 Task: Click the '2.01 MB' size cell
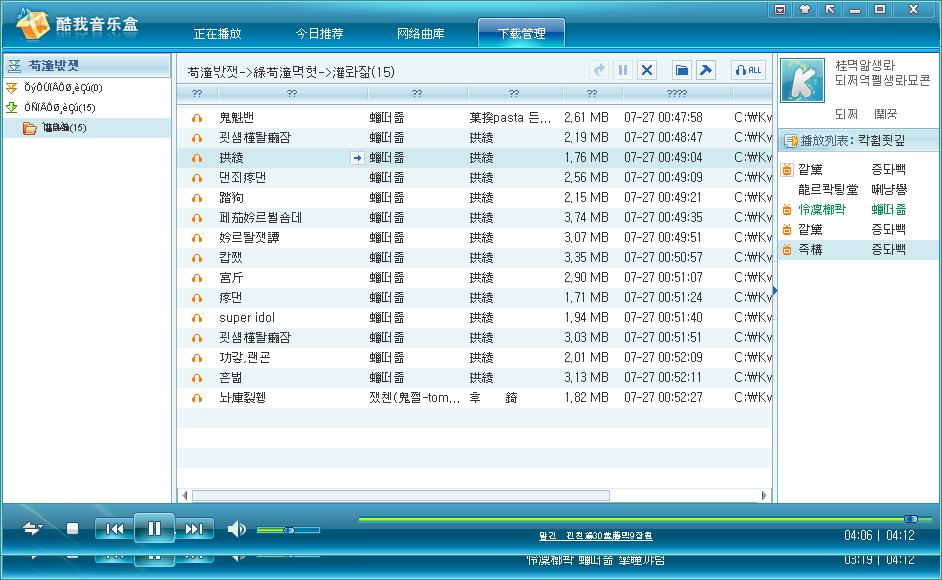point(586,358)
